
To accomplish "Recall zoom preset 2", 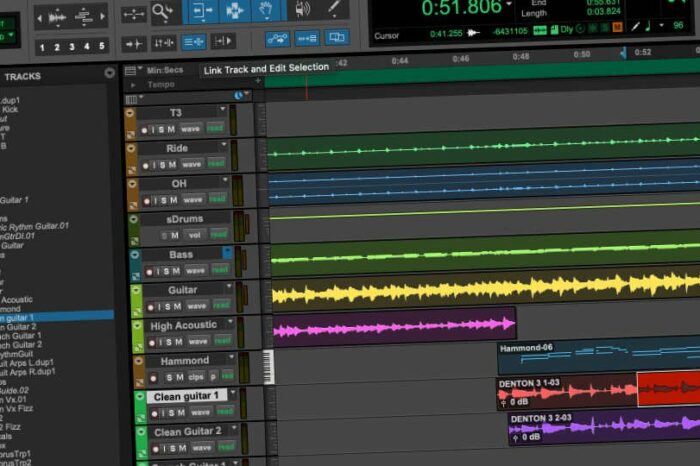I will [x=57, y=47].
